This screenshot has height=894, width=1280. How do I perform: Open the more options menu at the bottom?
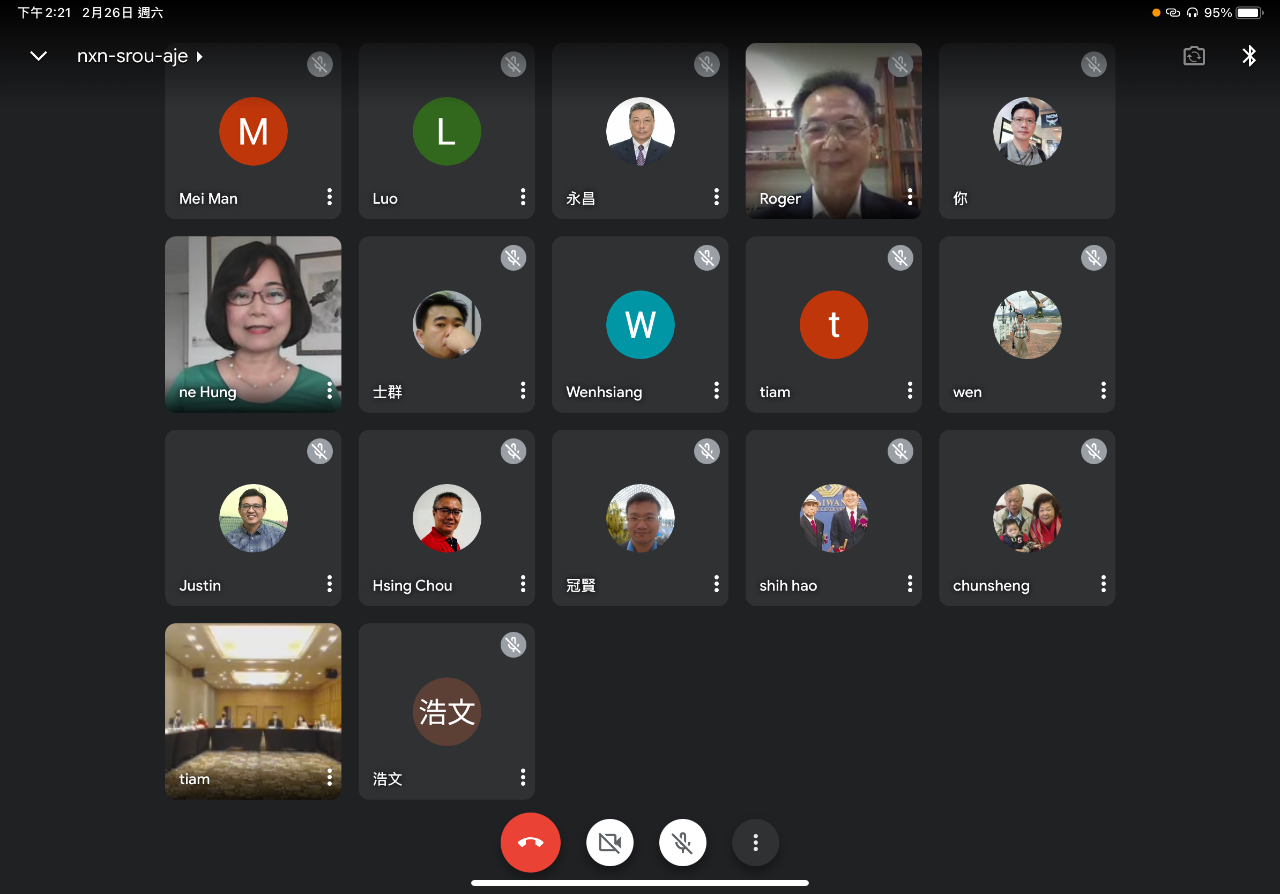(x=755, y=842)
